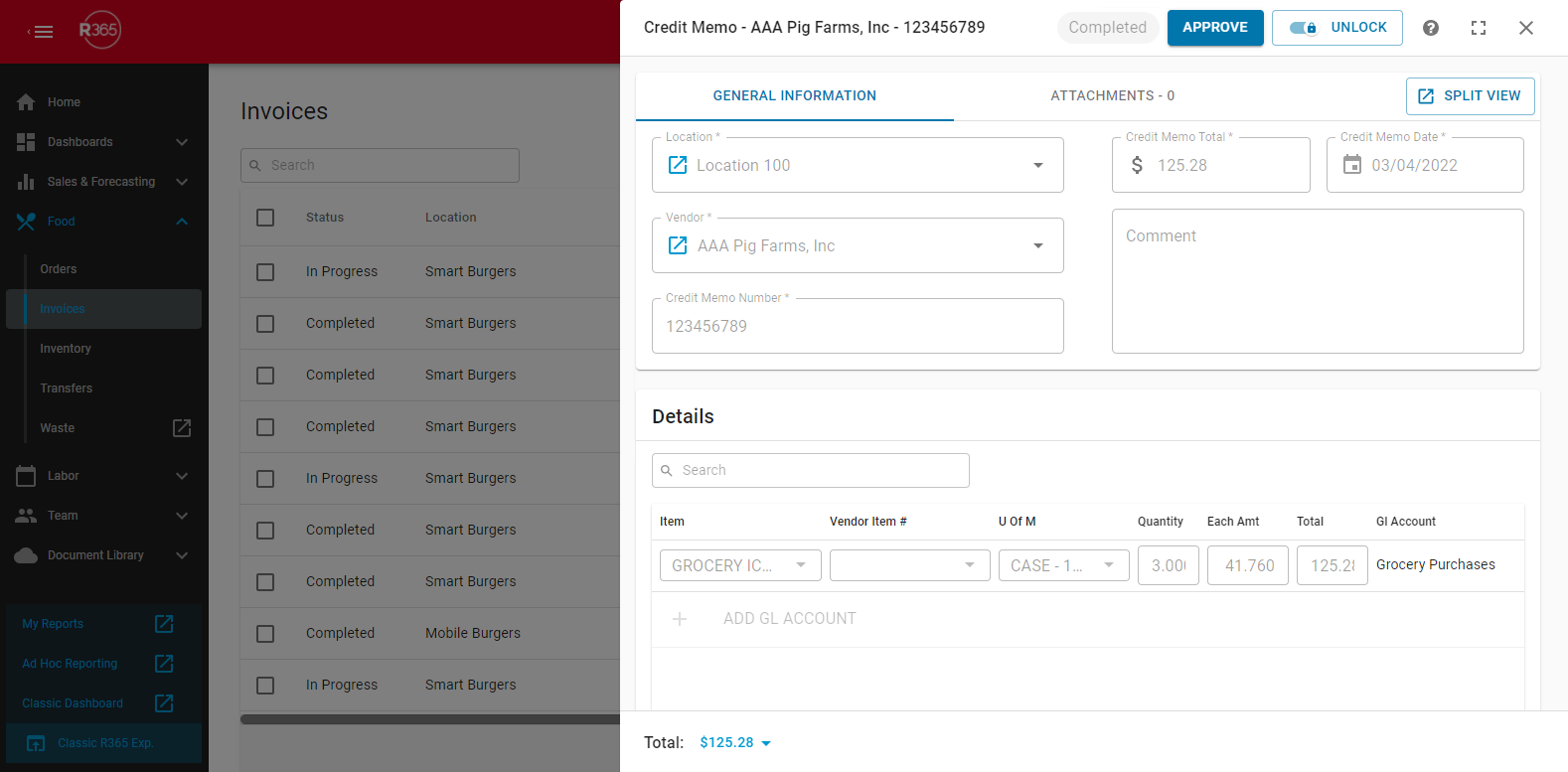The height and width of the screenshot is (772, 1568).
Task: Check the fifth row In Progress checkbox
Action: point(265,479)
